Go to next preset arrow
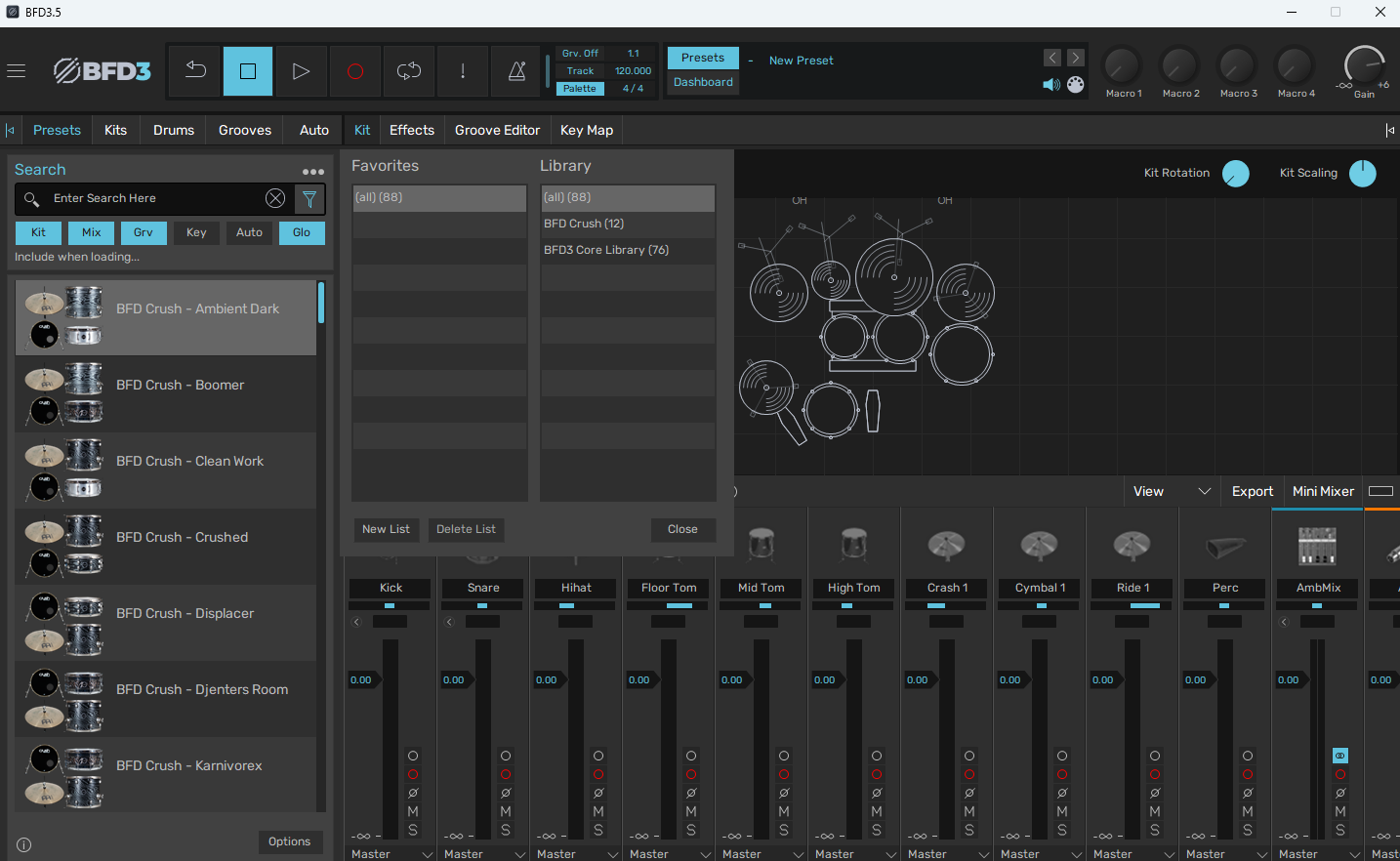This screenshot has width=1400, height=861. click(x=1076, y=58)
